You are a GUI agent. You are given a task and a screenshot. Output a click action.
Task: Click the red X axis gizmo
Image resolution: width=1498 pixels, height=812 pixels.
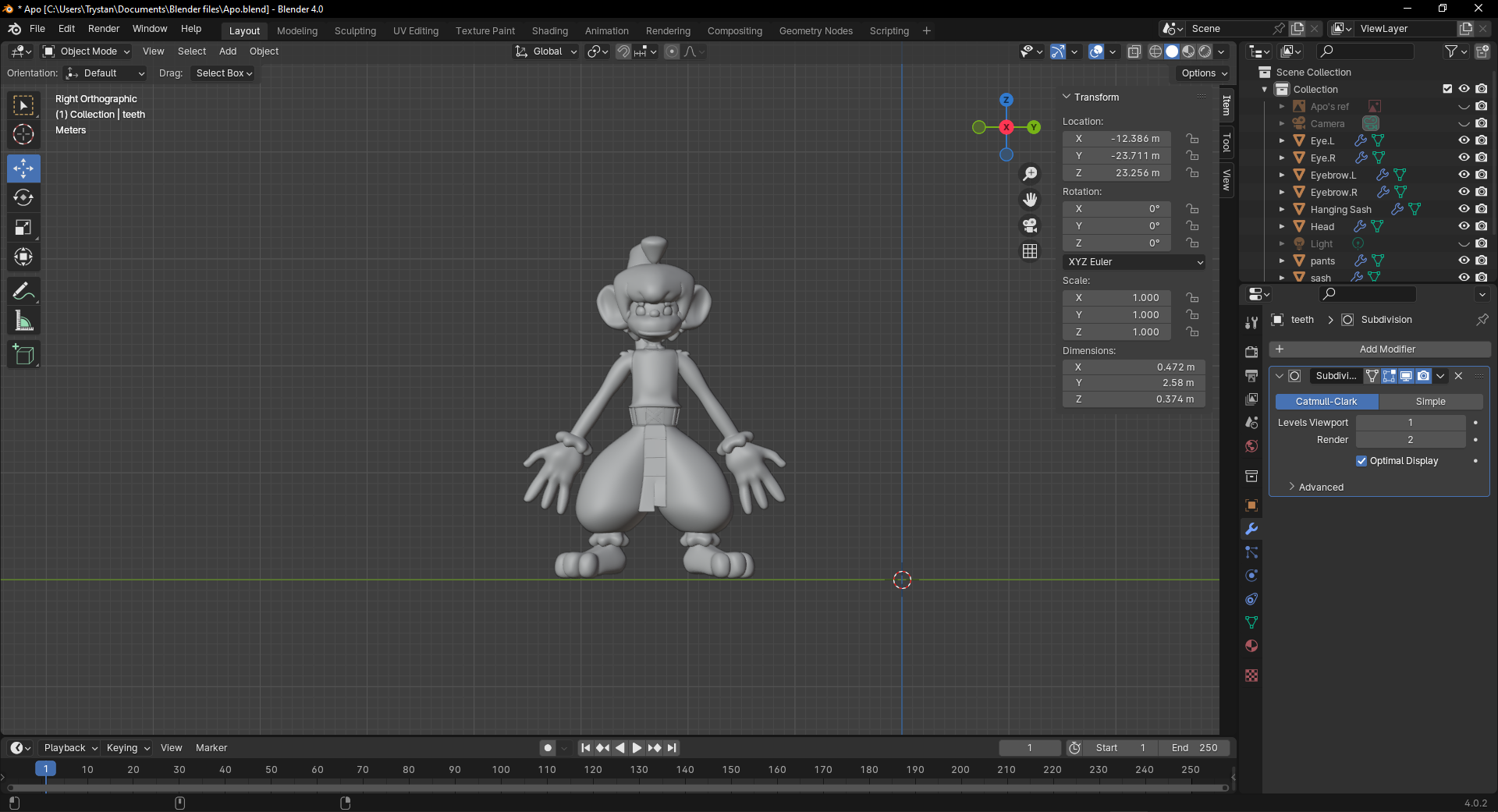(1006, 127)
